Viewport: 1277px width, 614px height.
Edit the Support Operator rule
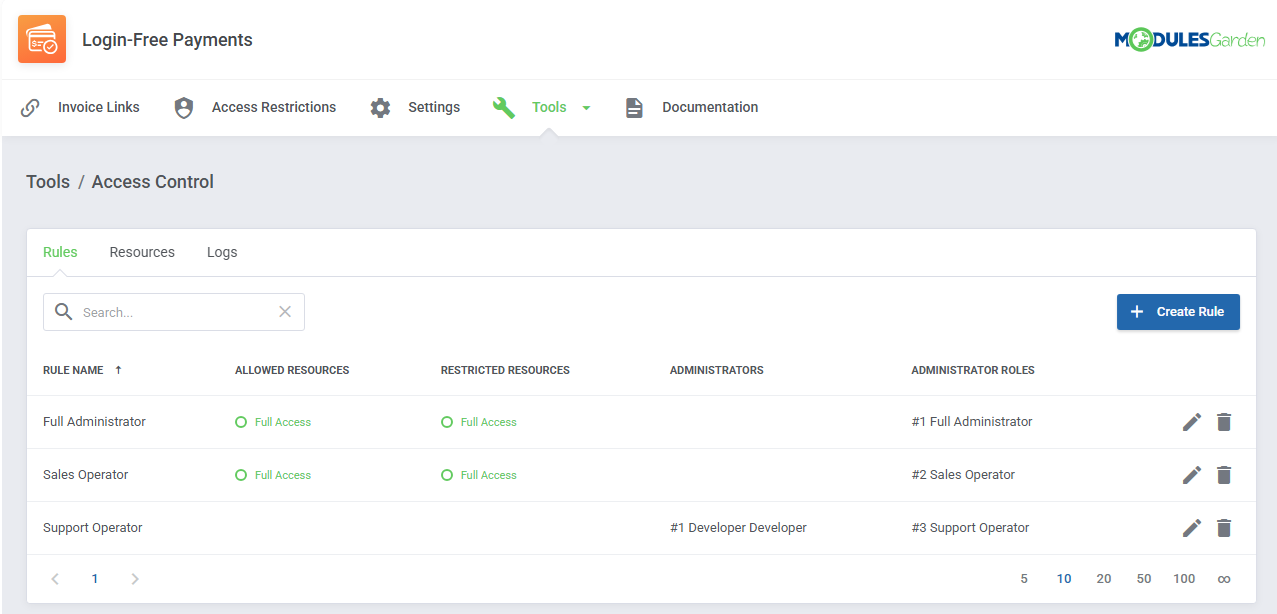click(1192, 528)
